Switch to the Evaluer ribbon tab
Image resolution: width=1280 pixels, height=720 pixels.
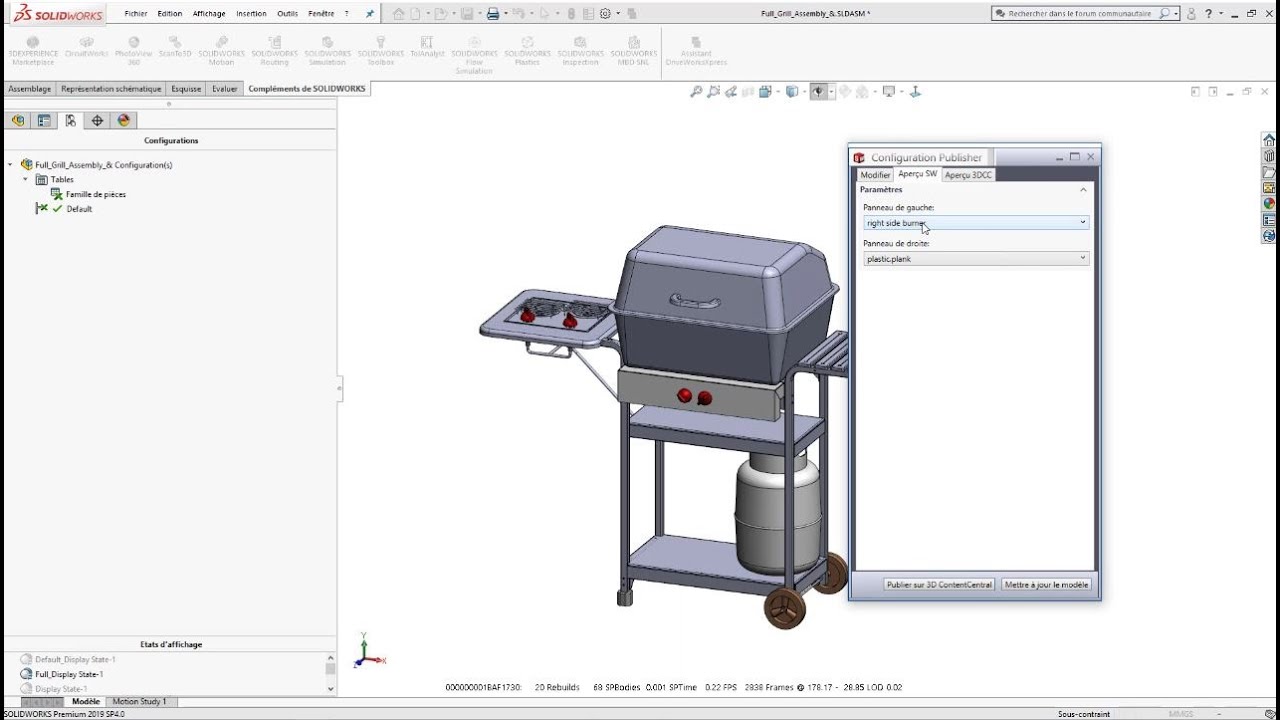click(225, 89)
